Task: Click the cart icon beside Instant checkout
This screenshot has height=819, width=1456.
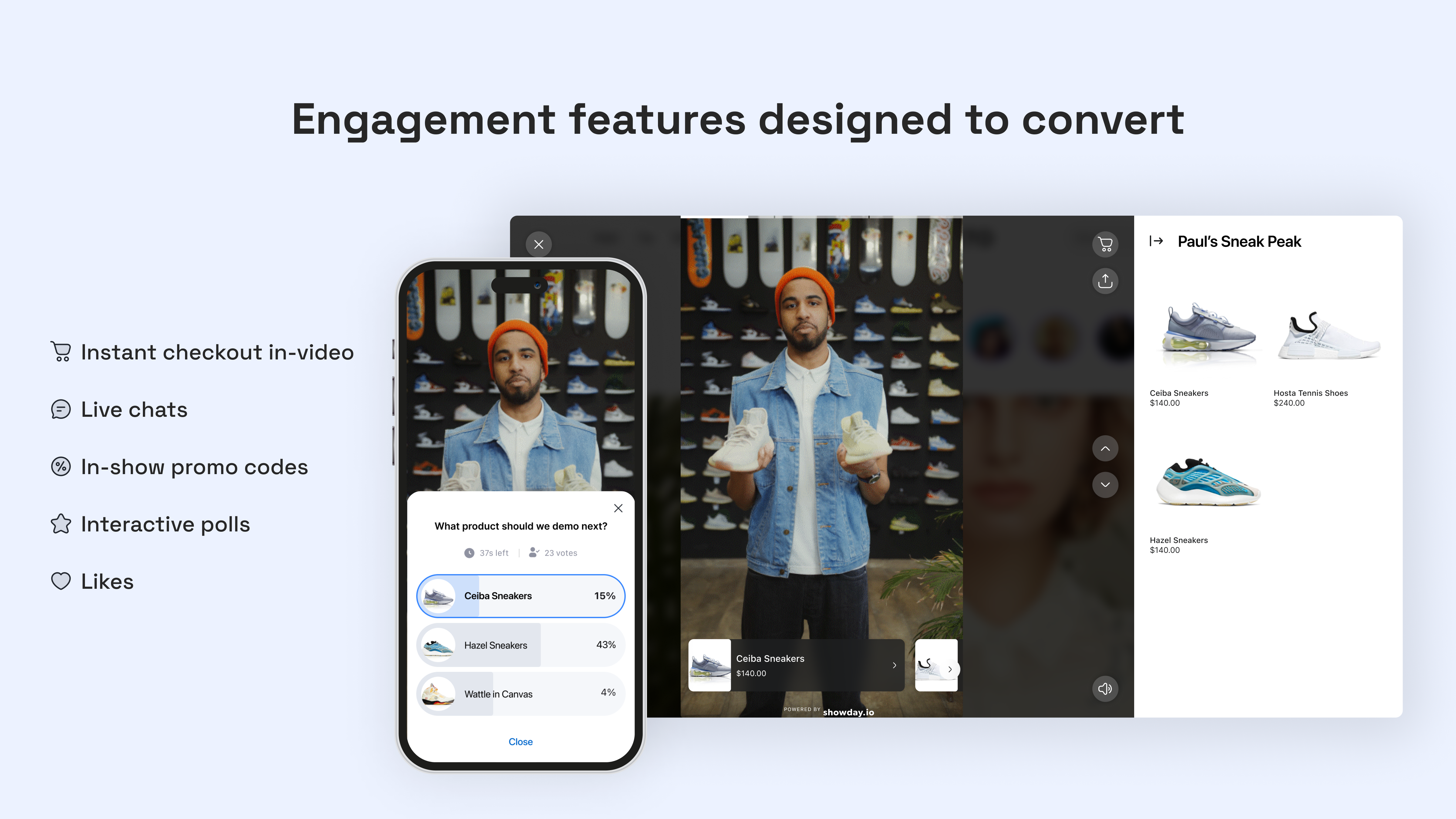Action: (x=60, y=352)
